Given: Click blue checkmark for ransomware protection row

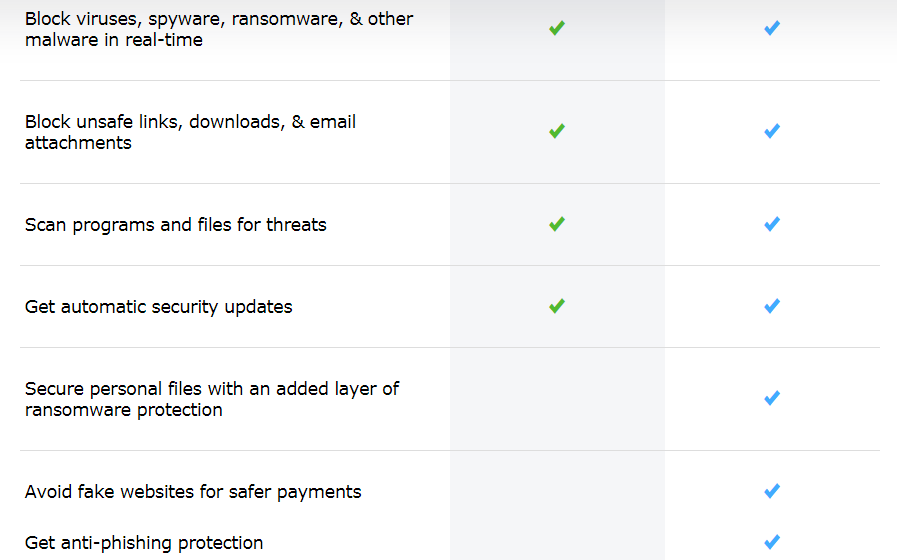Looking at the screenshot, I should click(x=771, y=398).
